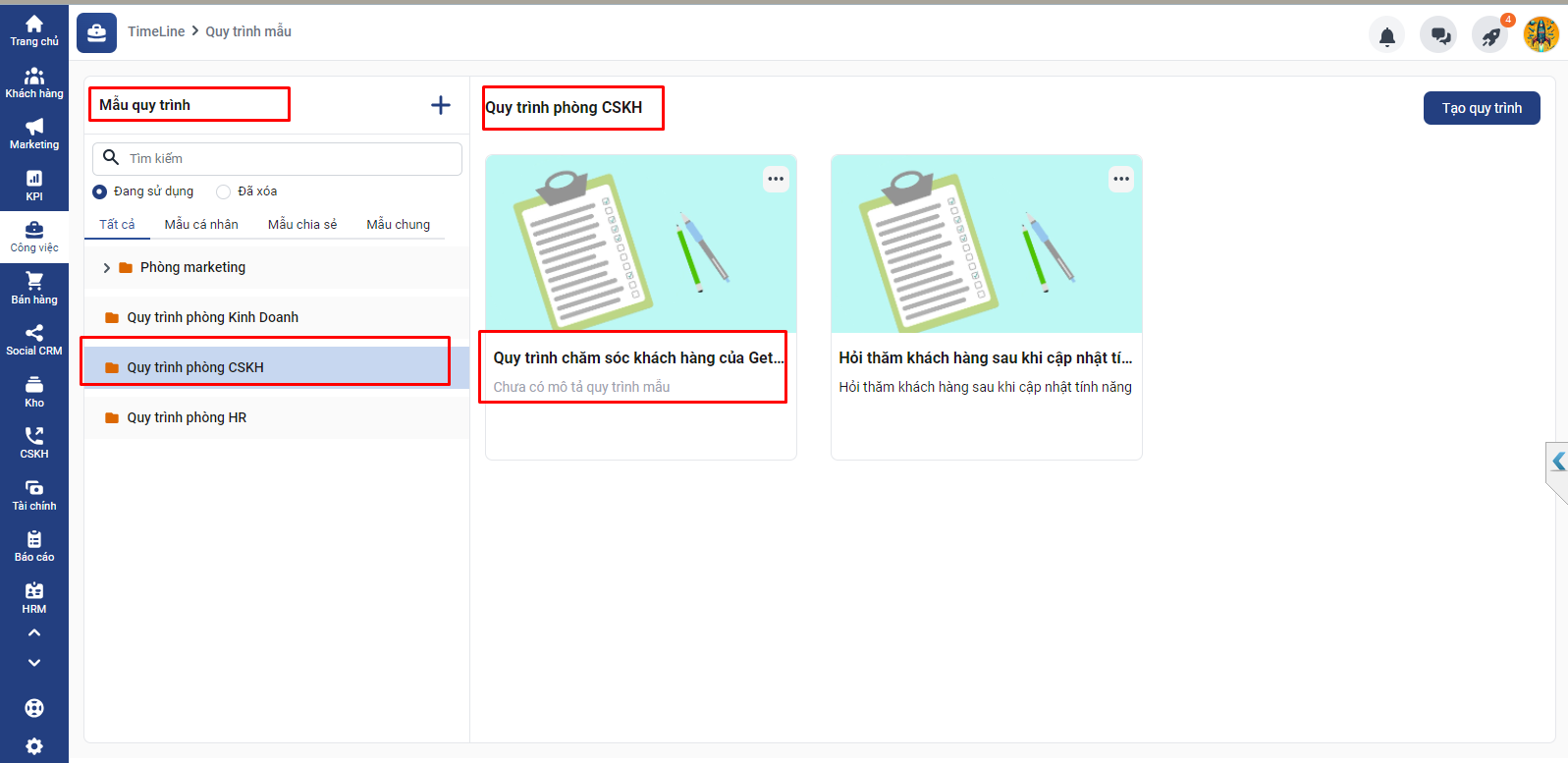Open Social CRM from sidebar
Screen dimensions: 1568x763
click(34, 339)
